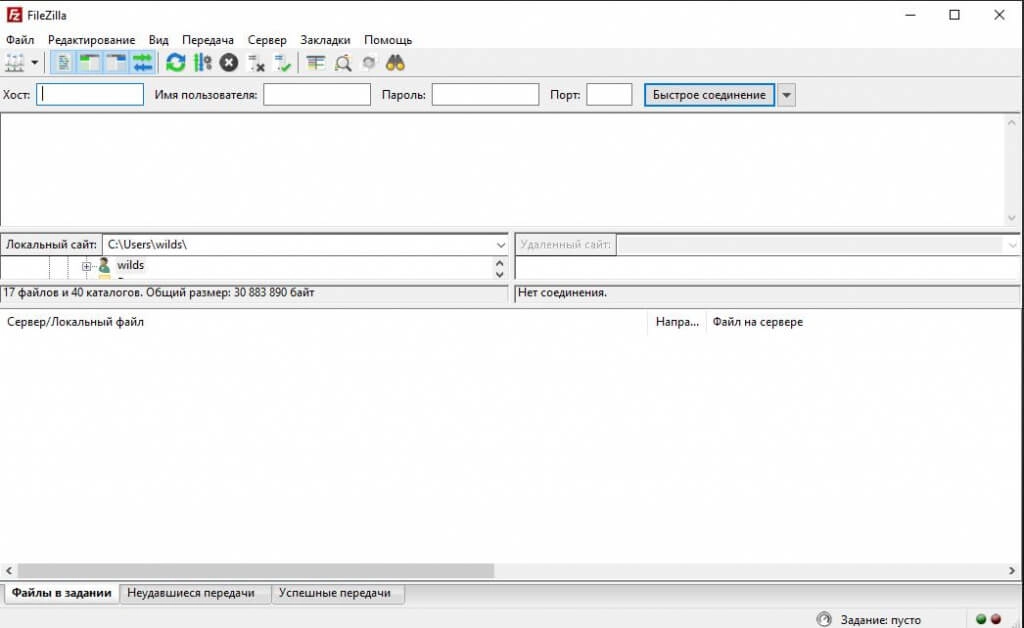
Task: Toggle local directory tree view
Action: 89,63
